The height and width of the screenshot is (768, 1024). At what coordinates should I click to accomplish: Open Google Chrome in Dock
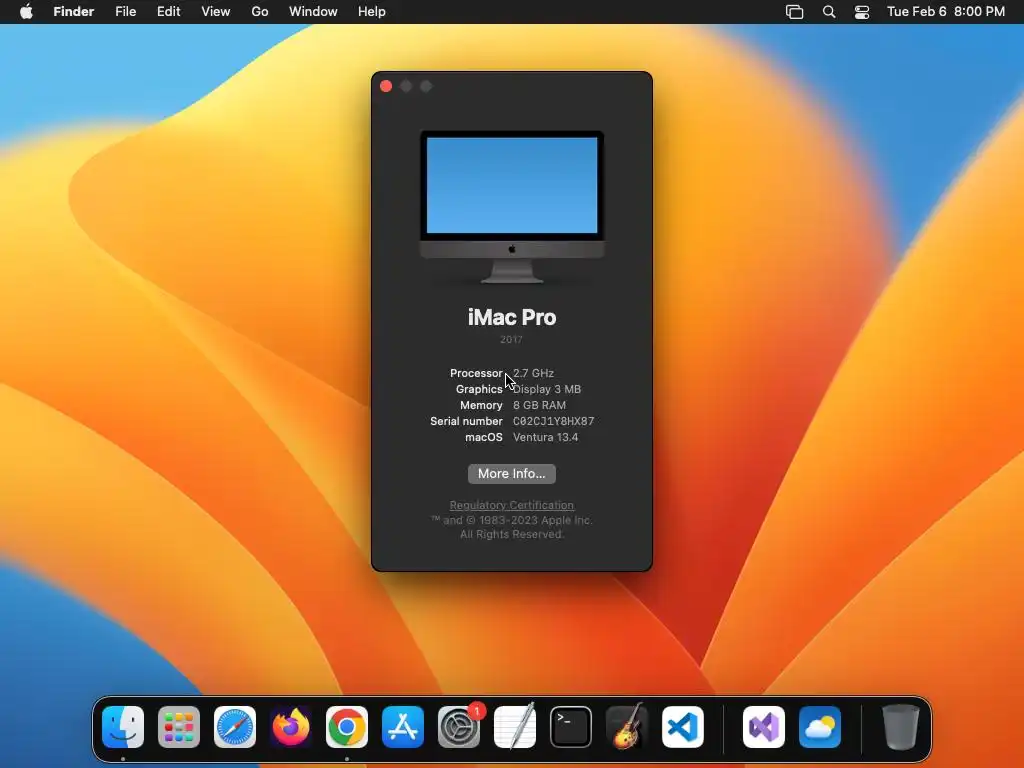click(x=347, y=727)
